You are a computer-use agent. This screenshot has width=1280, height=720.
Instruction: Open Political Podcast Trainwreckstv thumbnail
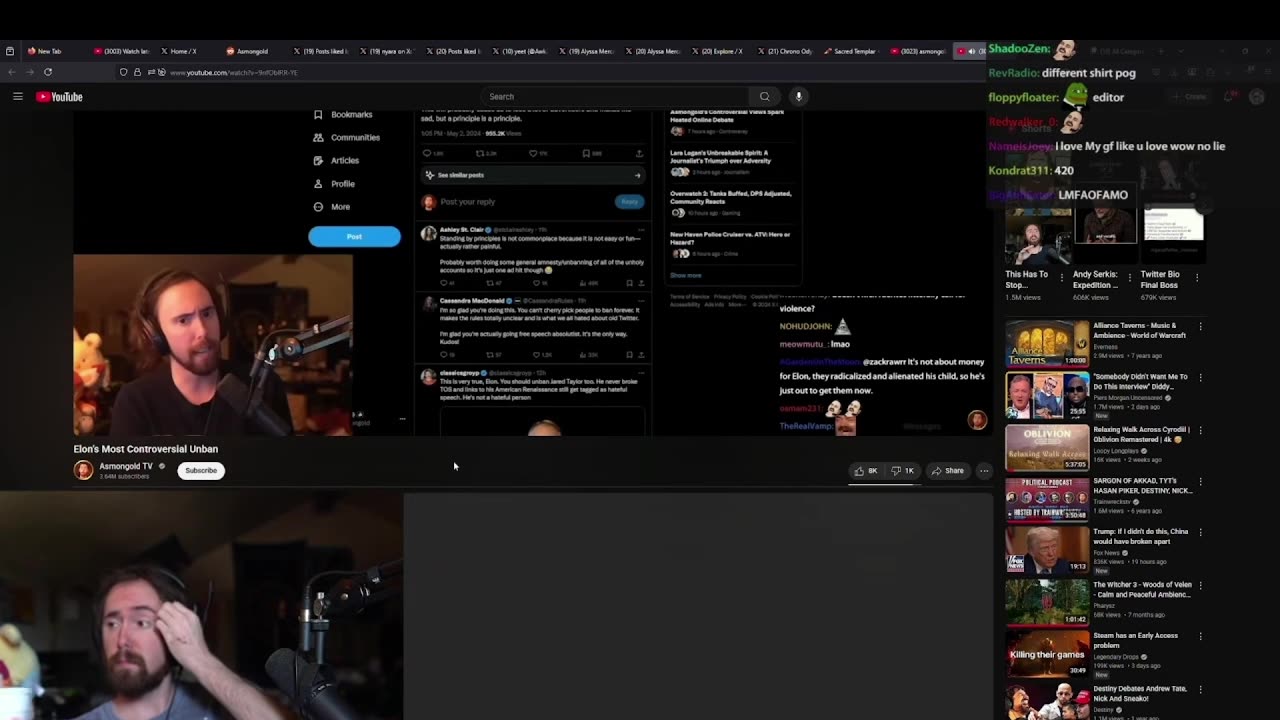[1047, 499]
